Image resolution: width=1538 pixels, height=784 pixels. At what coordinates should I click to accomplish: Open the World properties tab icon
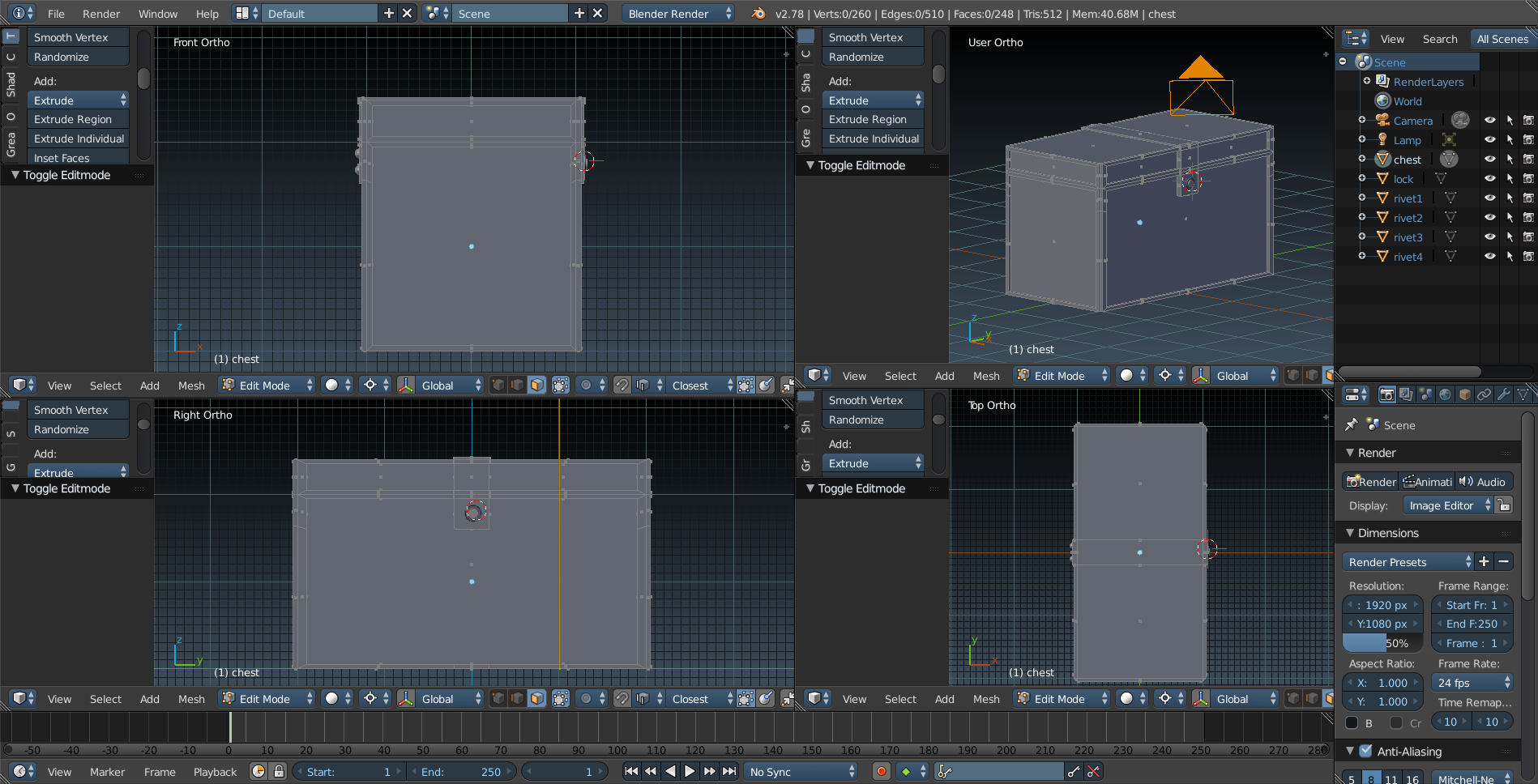[x=1445, y=394]
